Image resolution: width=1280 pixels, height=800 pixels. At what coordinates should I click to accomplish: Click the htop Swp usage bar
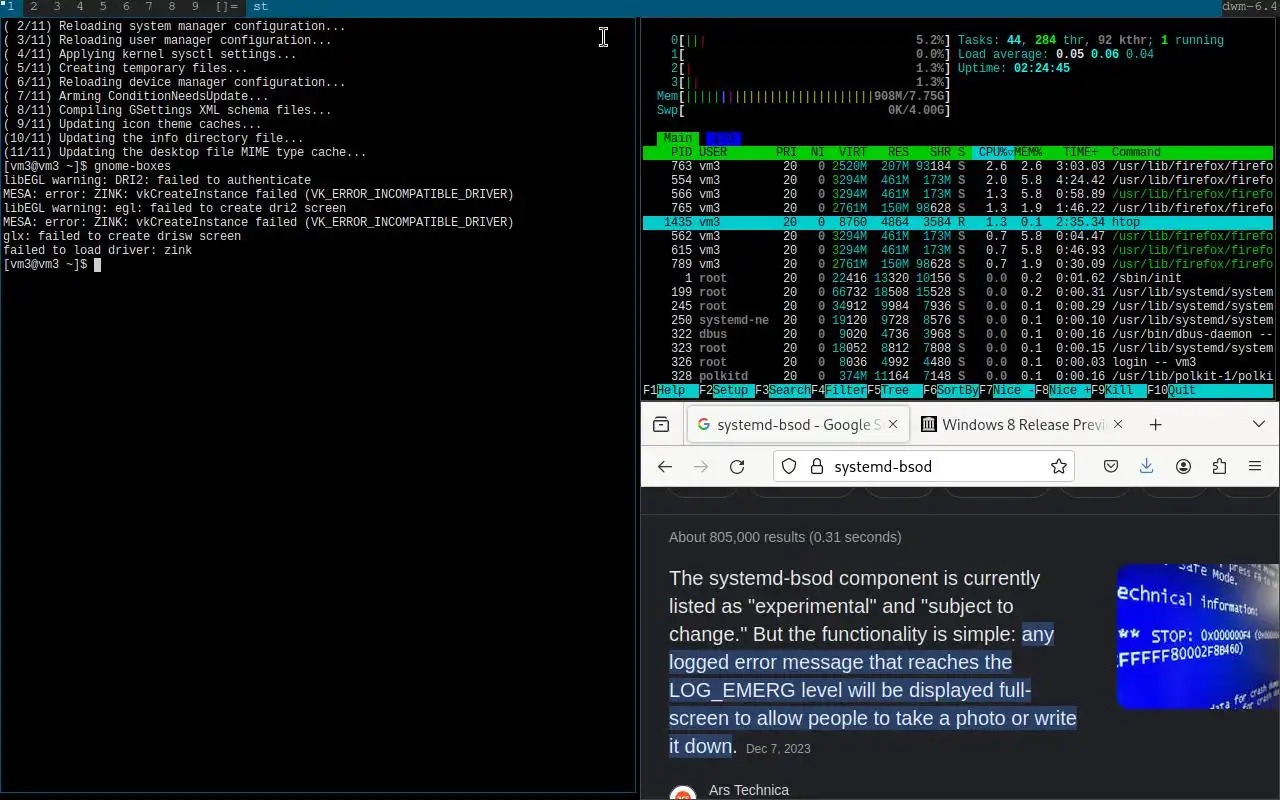pyautogui.click(x=803, y=110)
